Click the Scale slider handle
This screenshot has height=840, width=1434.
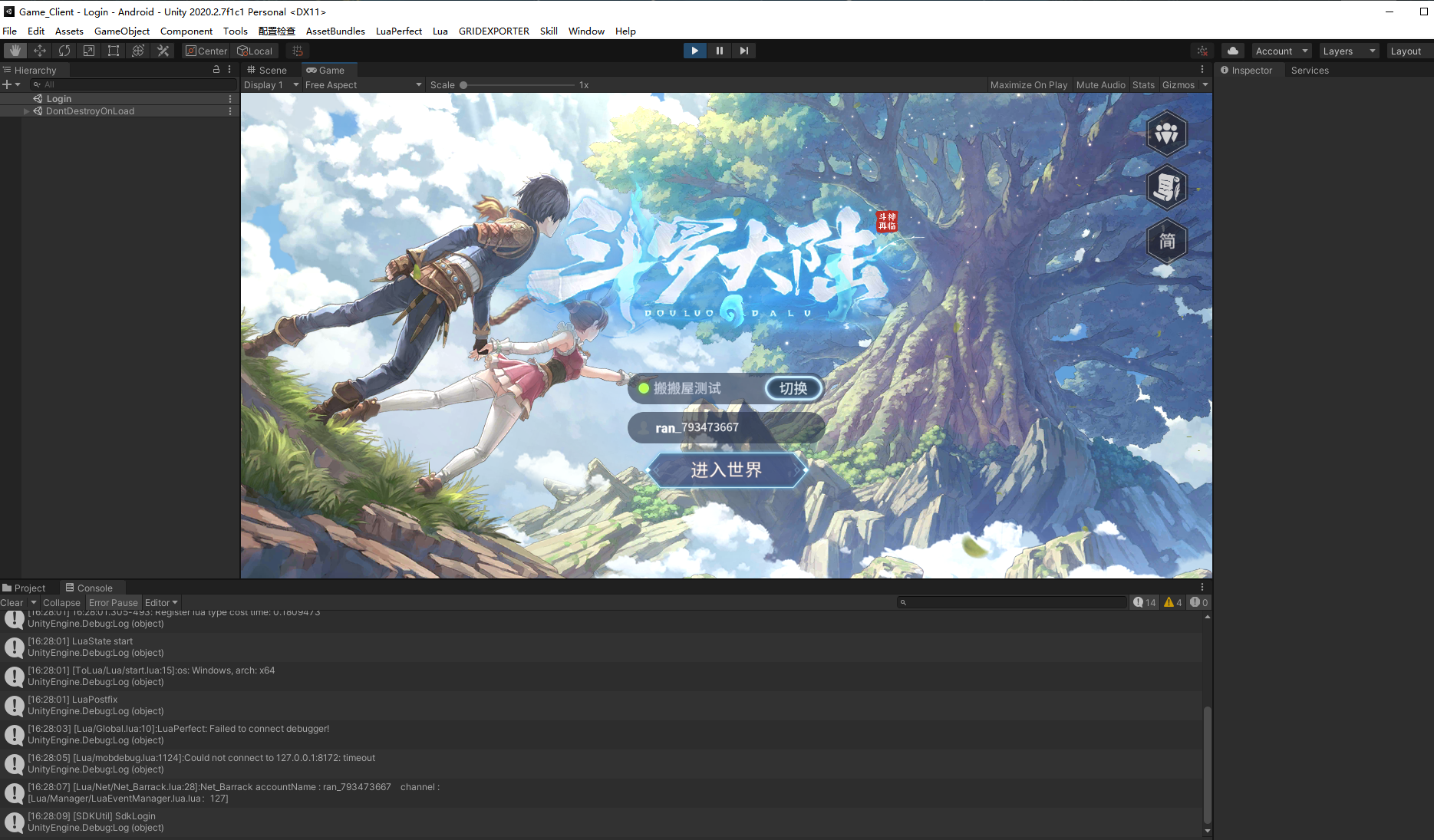point(463,85)
